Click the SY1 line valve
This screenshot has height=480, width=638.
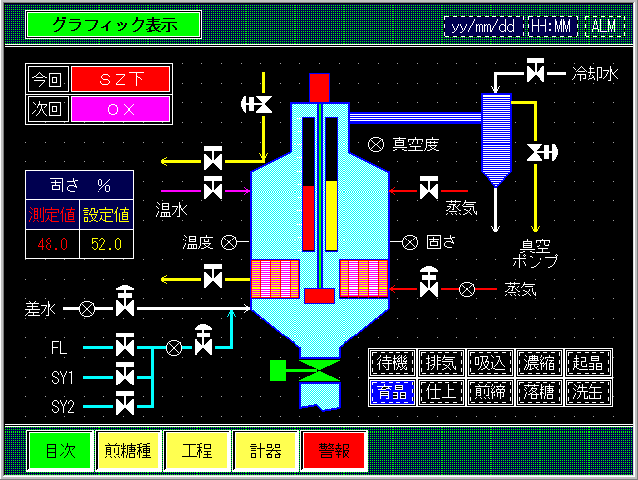click(126, 376)
